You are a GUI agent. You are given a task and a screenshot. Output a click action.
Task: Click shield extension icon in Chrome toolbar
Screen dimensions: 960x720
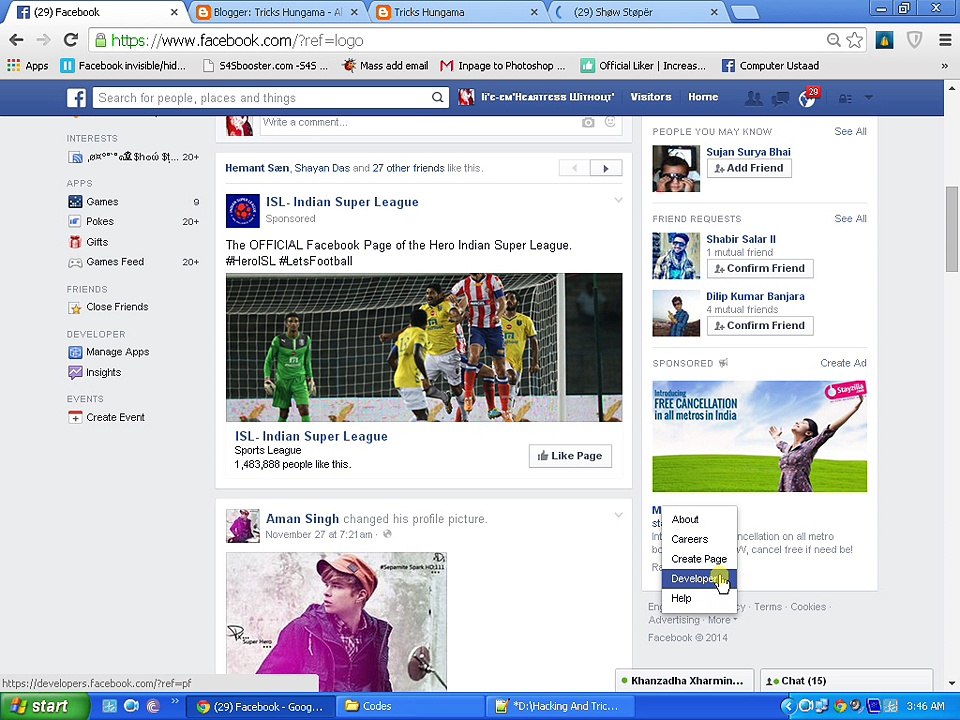915,40
